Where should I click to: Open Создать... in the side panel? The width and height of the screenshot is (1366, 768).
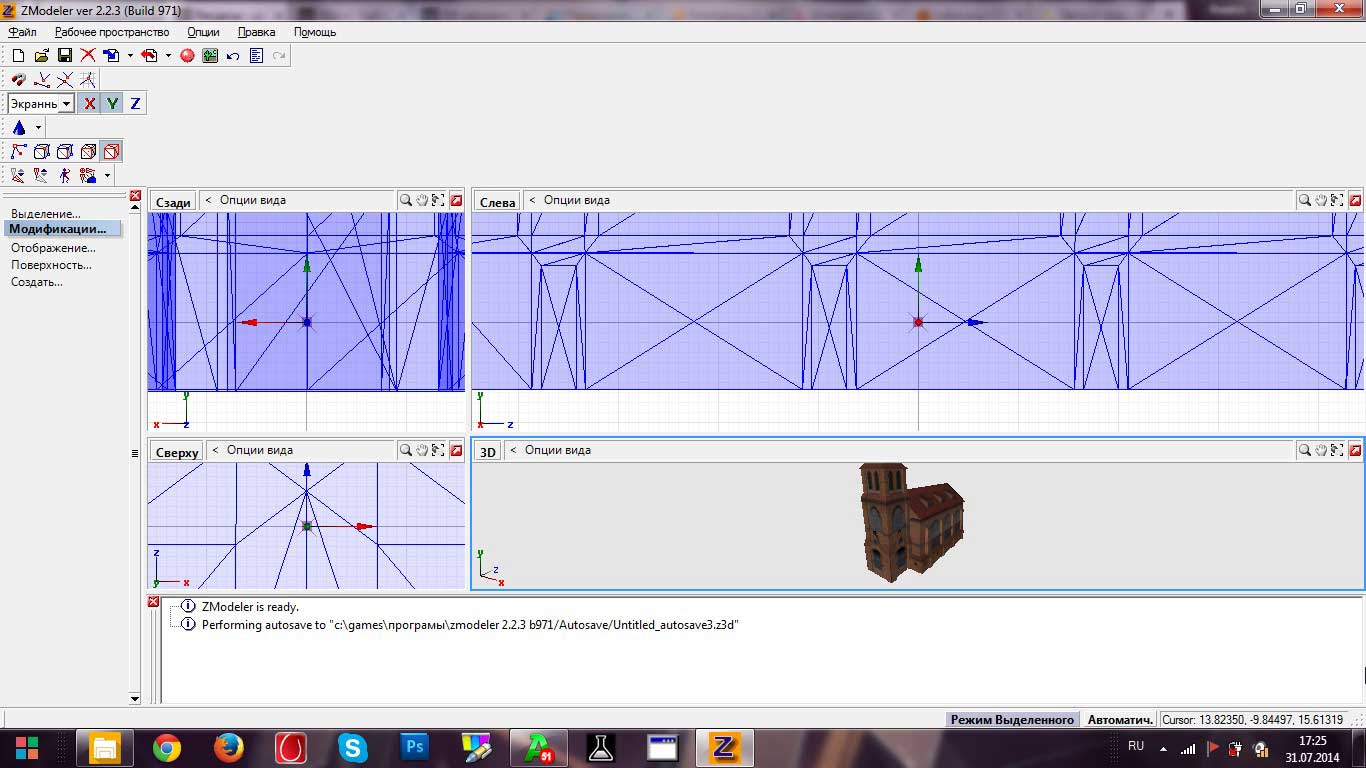click(37, 282)
